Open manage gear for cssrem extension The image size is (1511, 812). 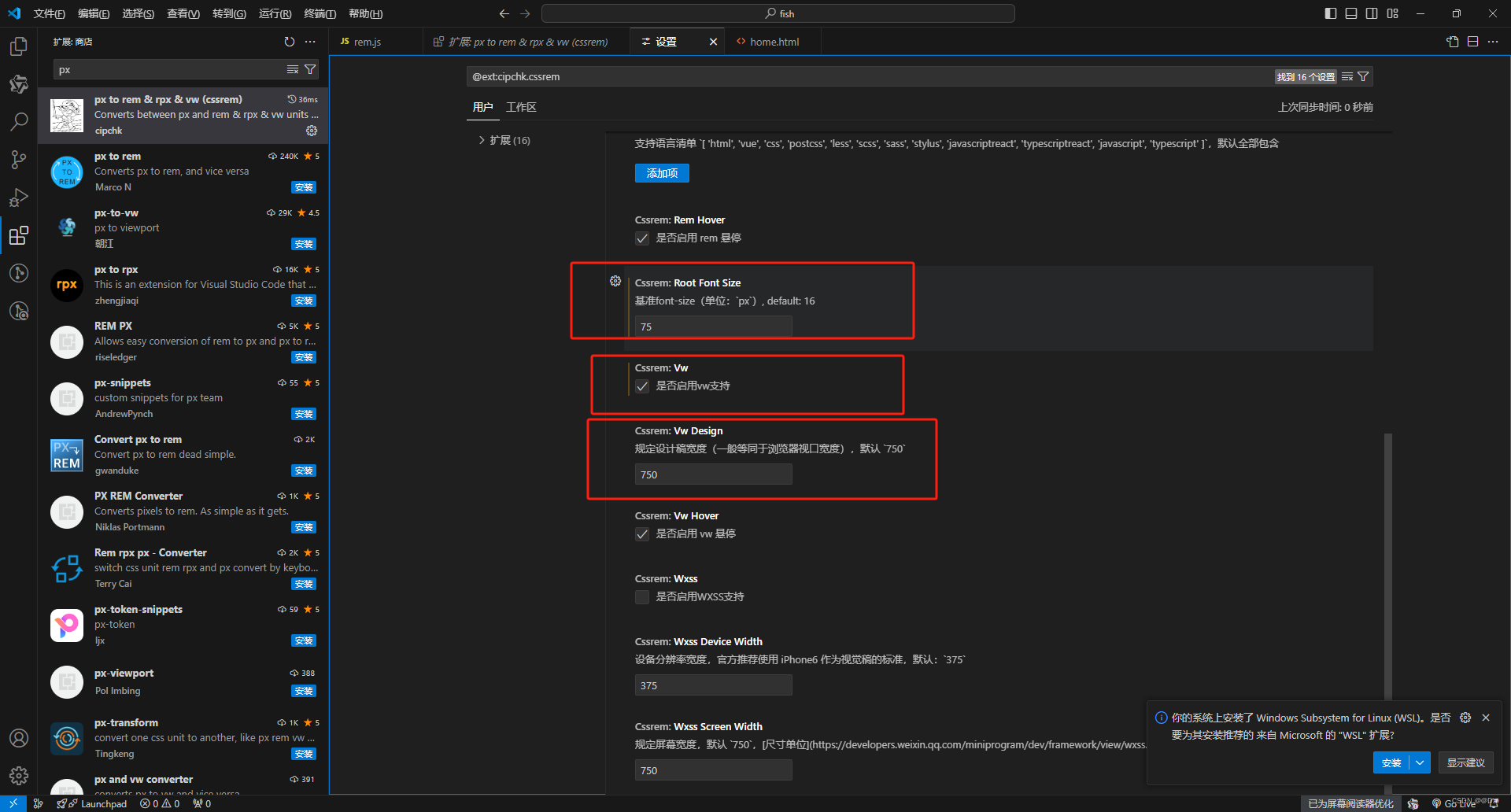point(312,131)
